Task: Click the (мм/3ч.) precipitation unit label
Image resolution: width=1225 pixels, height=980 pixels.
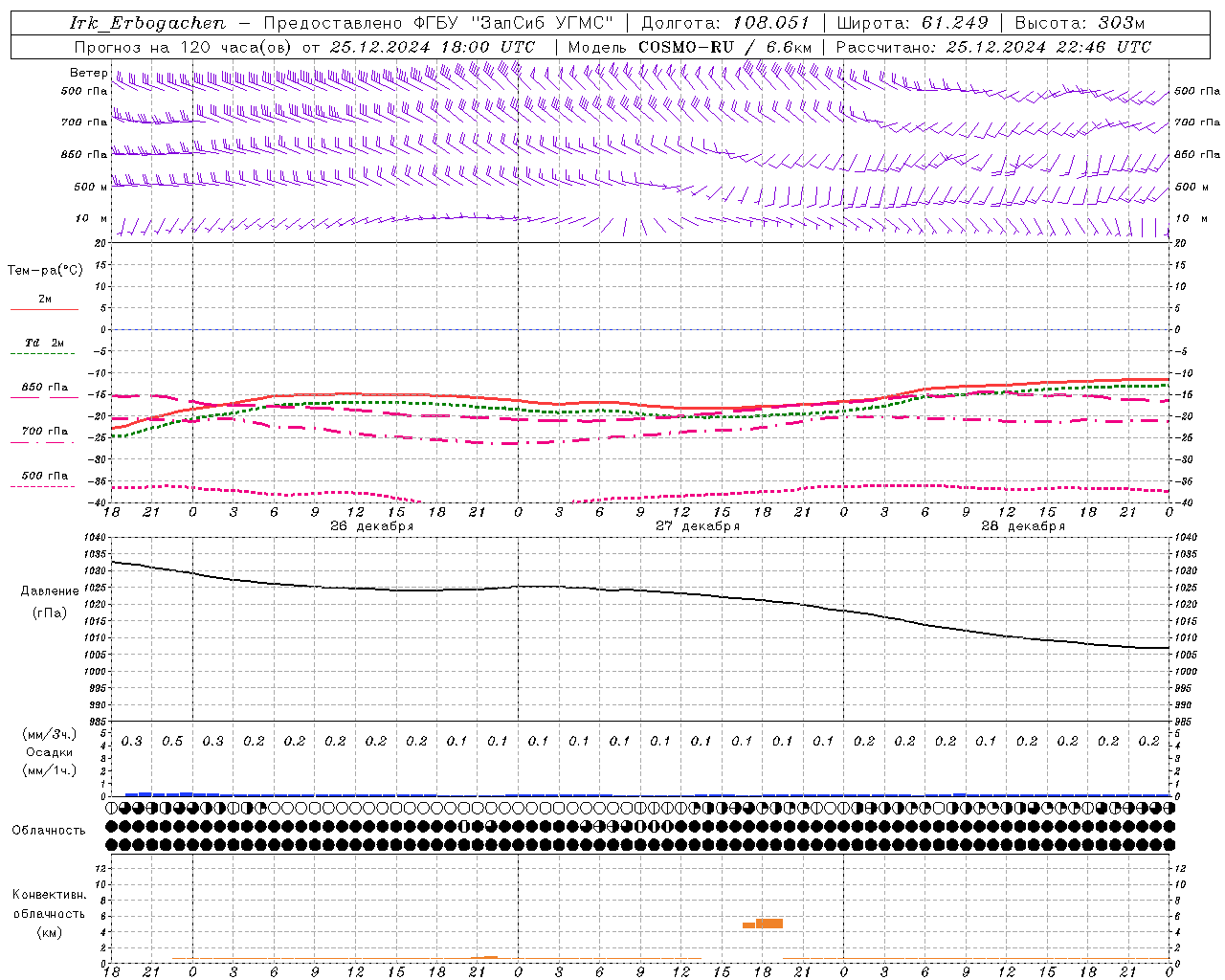Action: coord(50,734)
